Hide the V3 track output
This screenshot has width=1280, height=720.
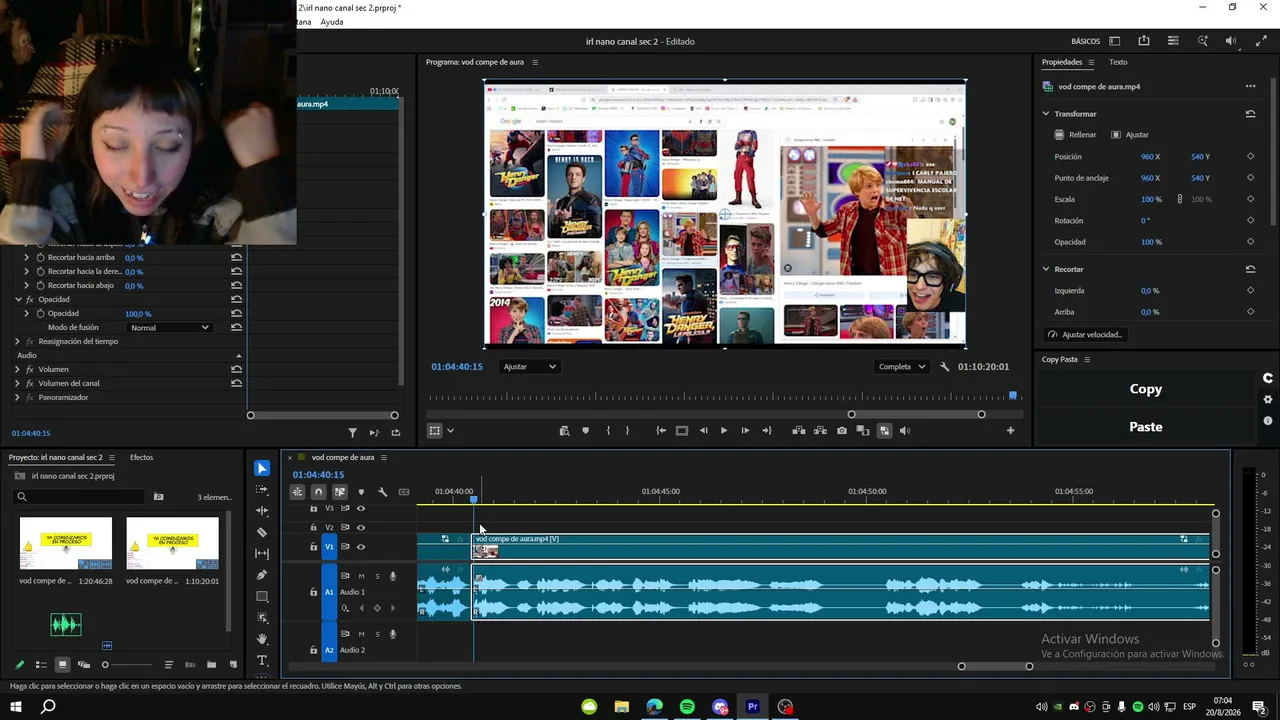click(x=361, y=508)
